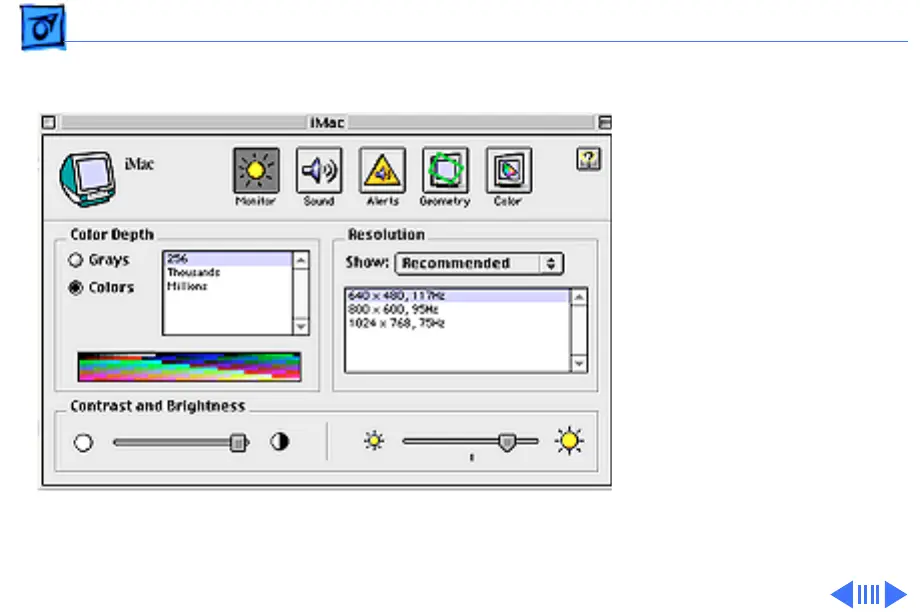Click the bright brightness sun icon
This screenshot has height=612, width=920.
tap(569, 441)
